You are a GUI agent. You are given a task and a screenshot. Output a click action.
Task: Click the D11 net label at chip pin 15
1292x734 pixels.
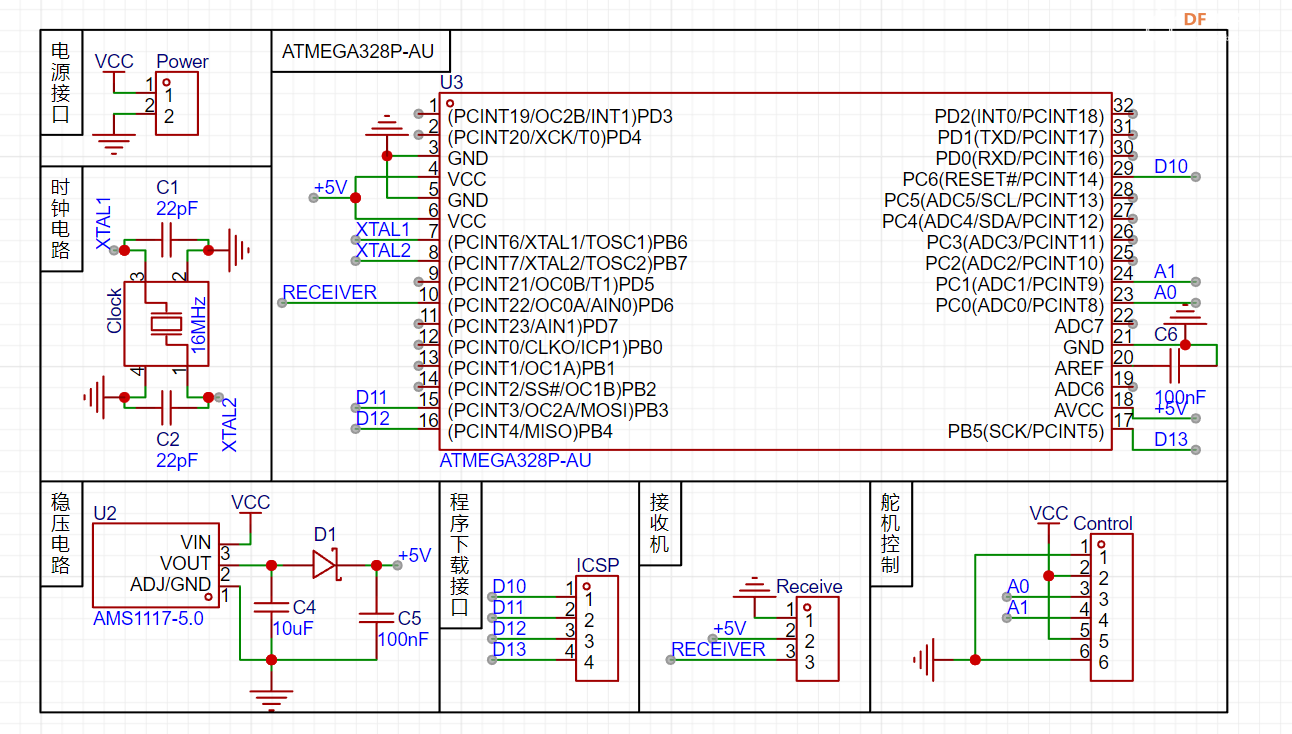[x=372, y=398]
